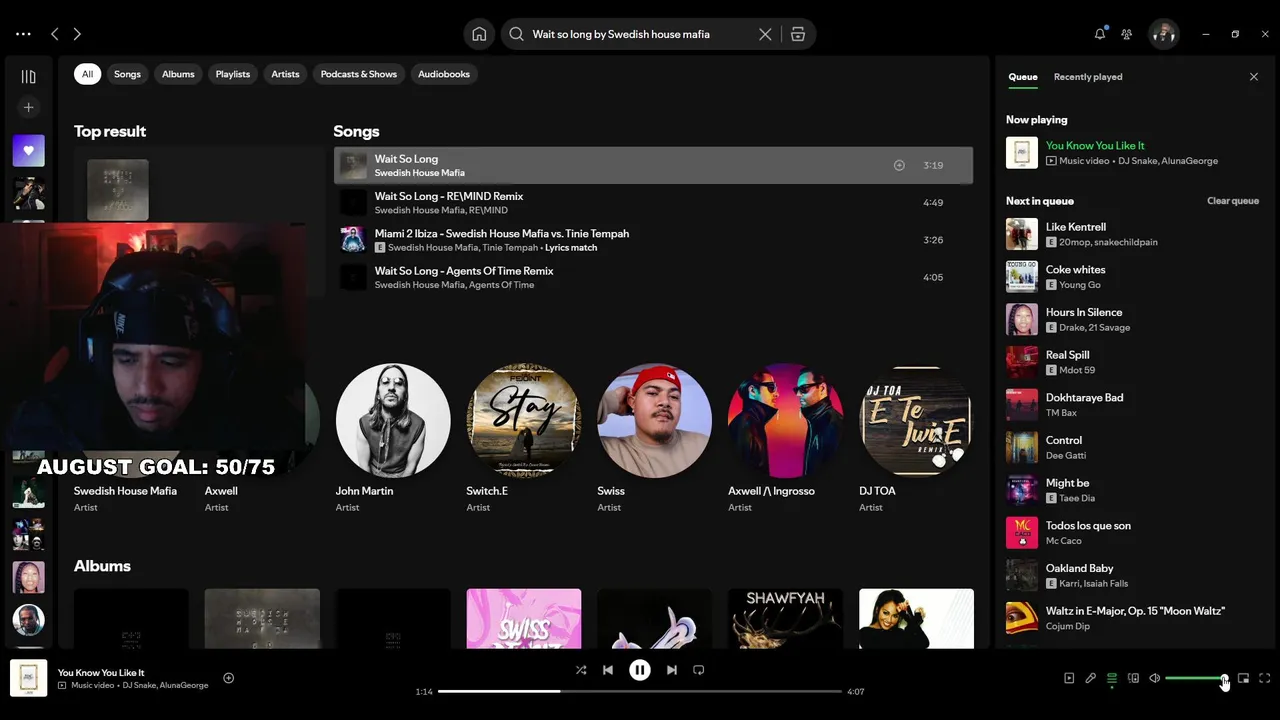
Task: Play Waltz in E-Major Moon Waltz
Action: coord(1133,618)
